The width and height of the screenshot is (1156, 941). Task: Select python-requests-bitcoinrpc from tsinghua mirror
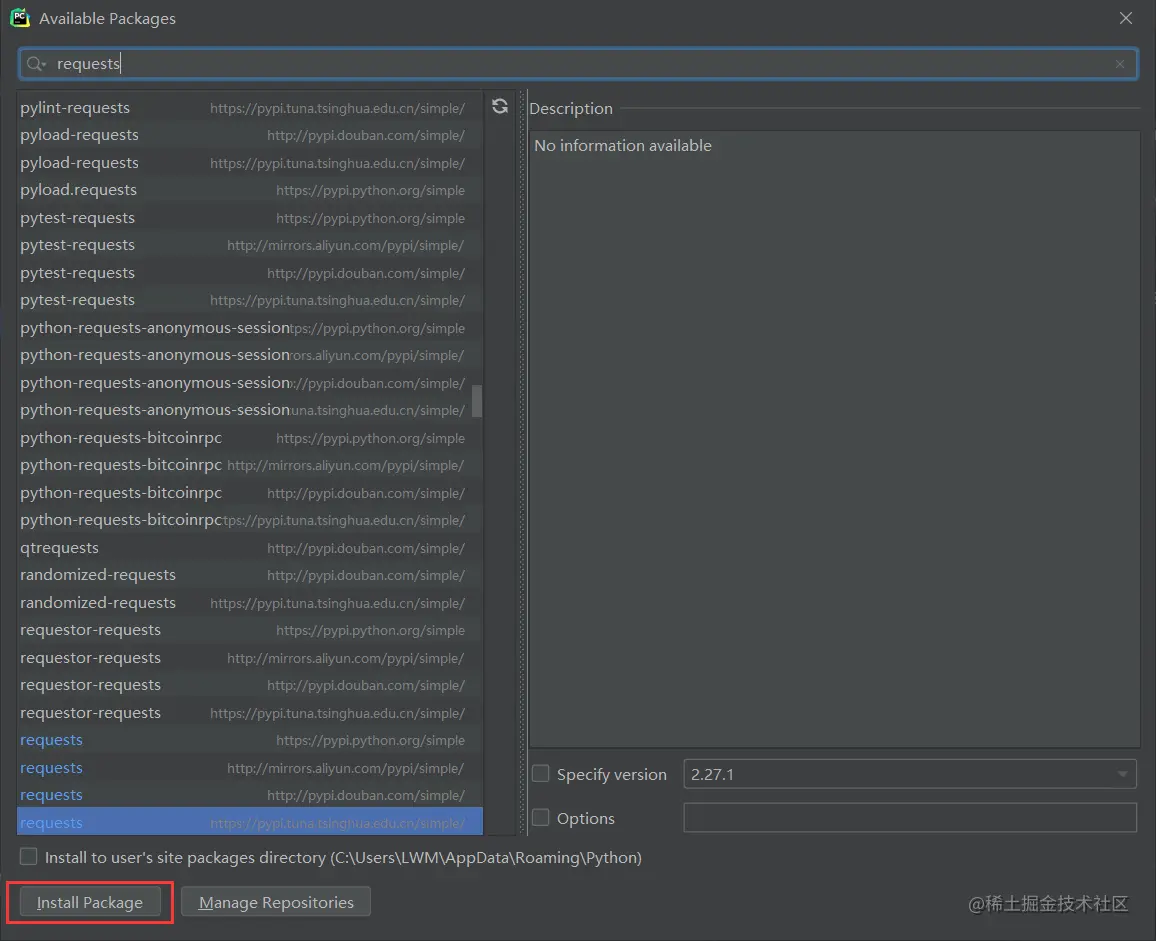pos(250,520)
